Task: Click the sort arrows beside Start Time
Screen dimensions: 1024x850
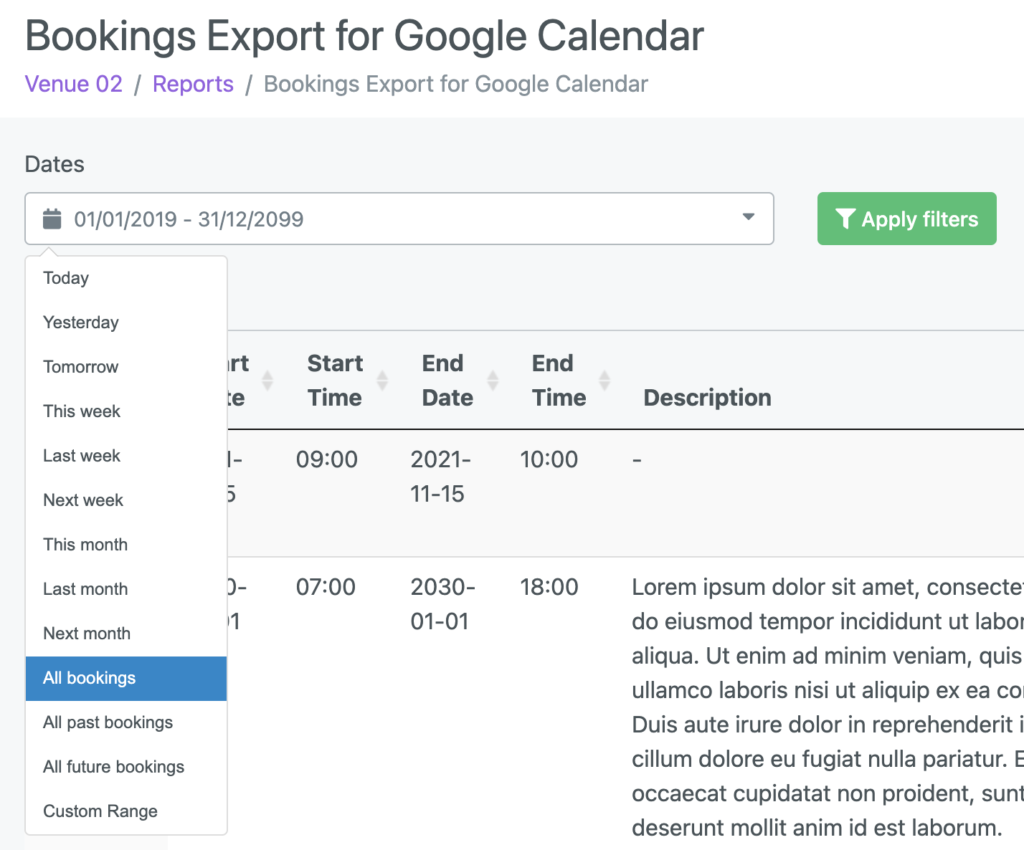Action: click(382, 380)
